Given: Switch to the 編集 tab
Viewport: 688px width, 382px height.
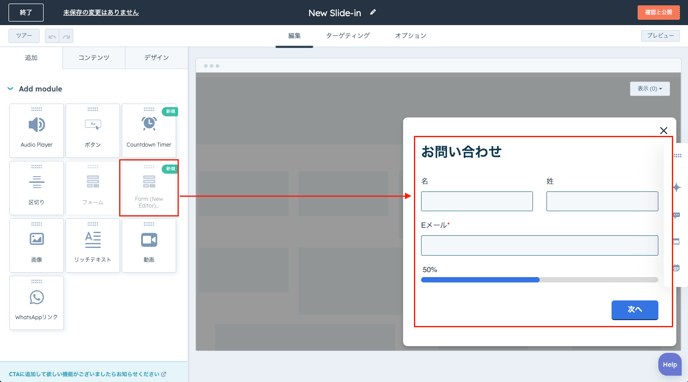Looking at the screenshot, I should [x=294, y=36].
